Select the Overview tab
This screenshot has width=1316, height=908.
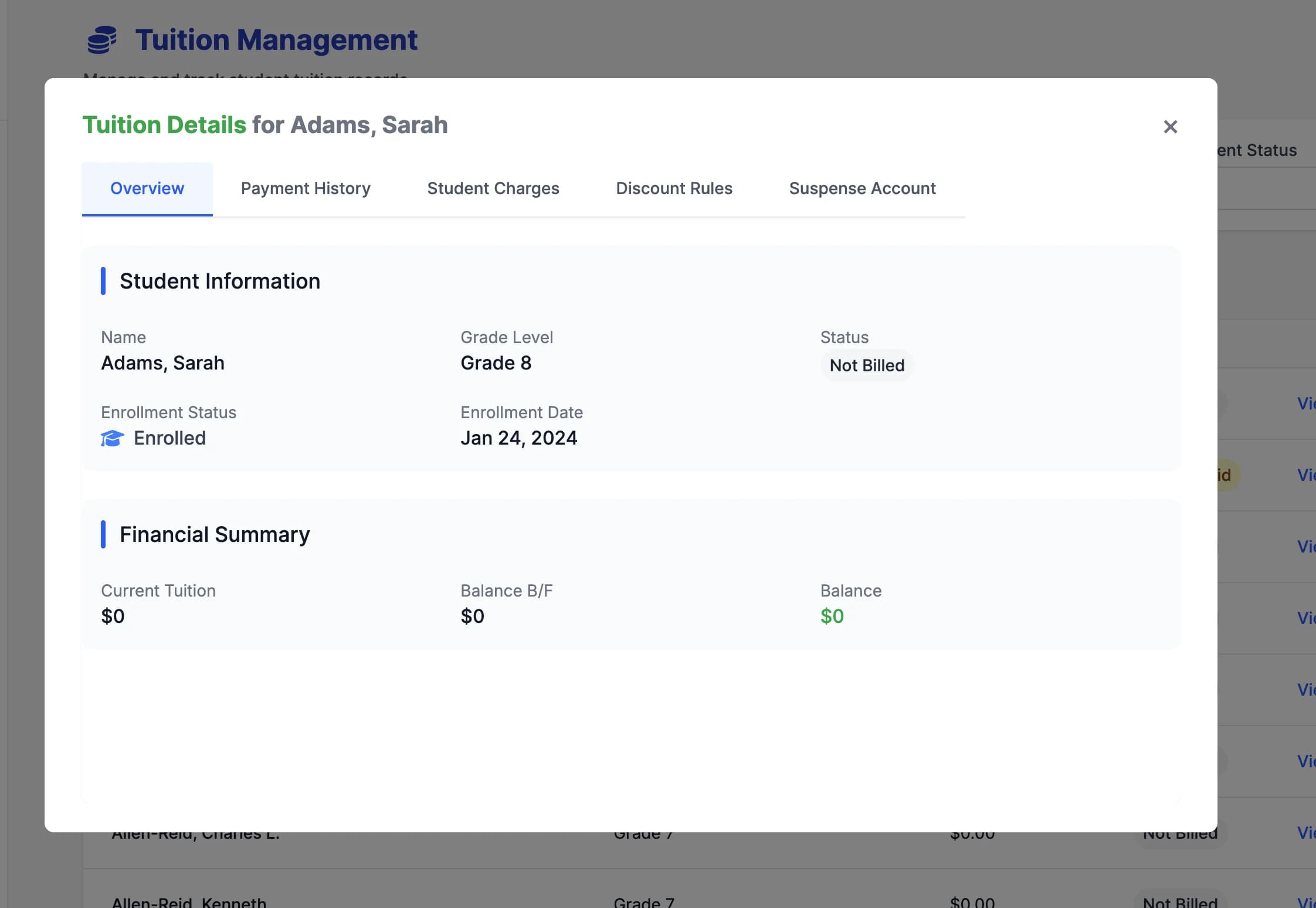pyautogui.click(x=147, y=189)
